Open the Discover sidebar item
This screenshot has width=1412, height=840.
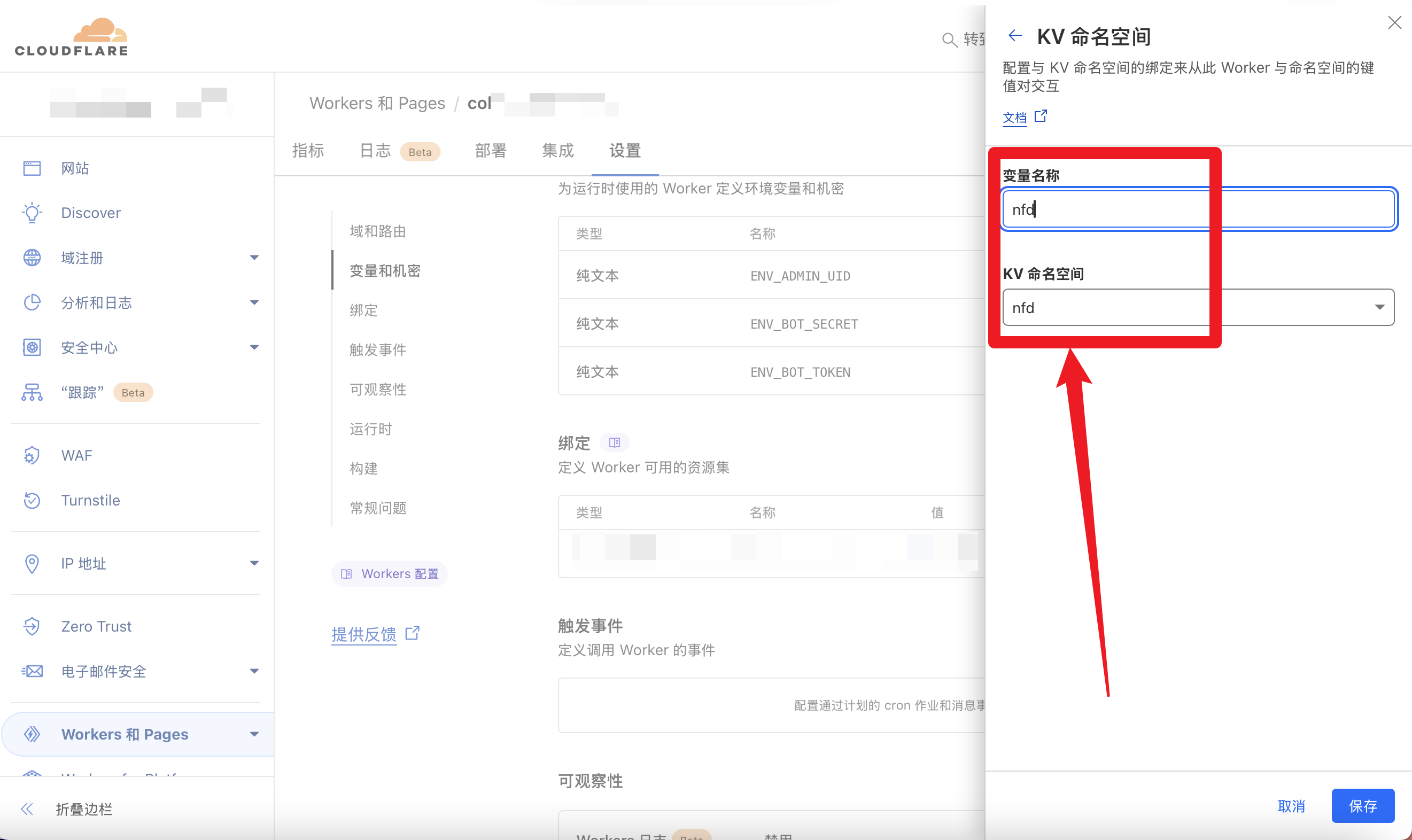point(90,213)
